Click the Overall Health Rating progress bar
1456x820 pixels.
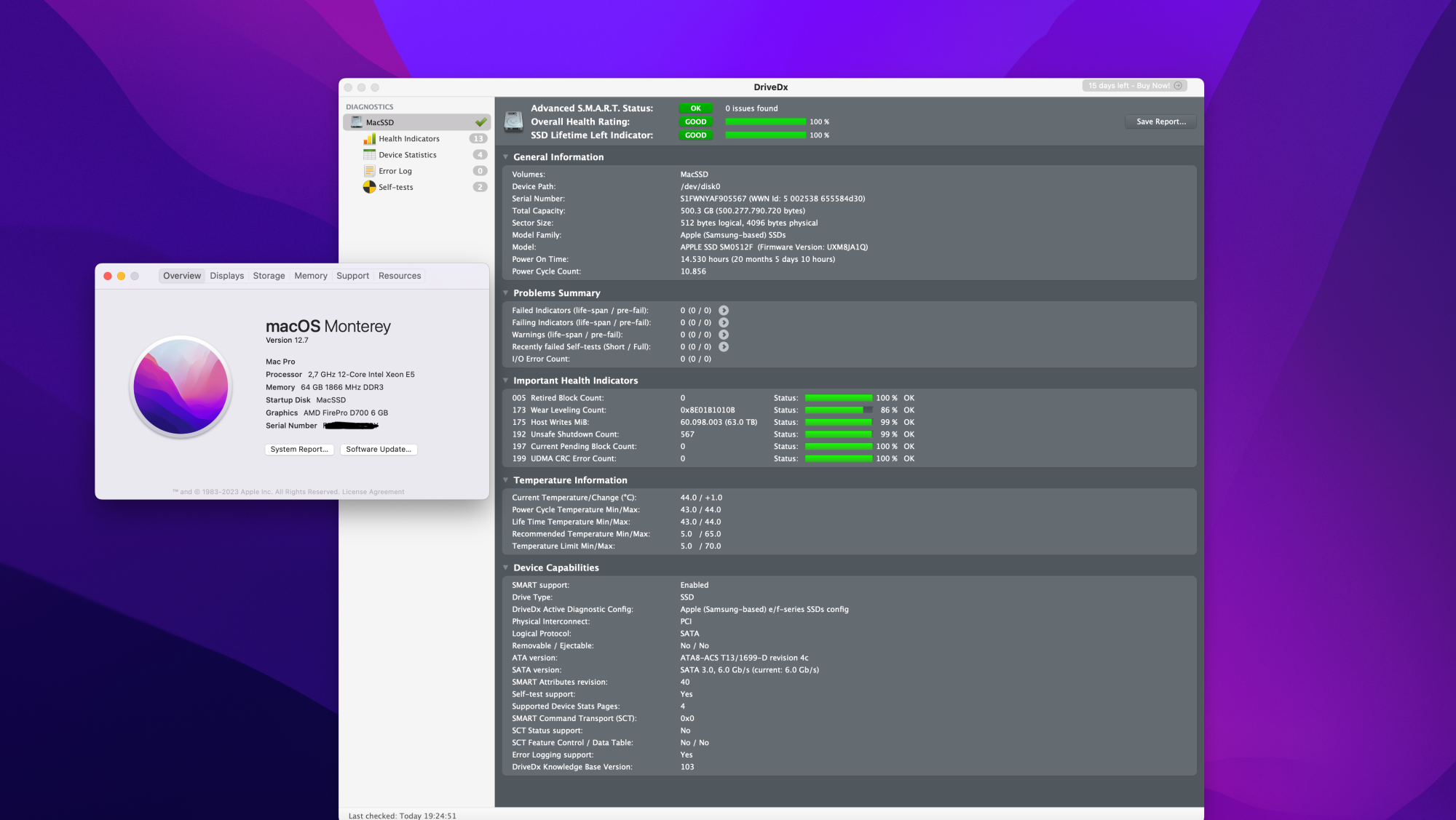coord(765,122)
